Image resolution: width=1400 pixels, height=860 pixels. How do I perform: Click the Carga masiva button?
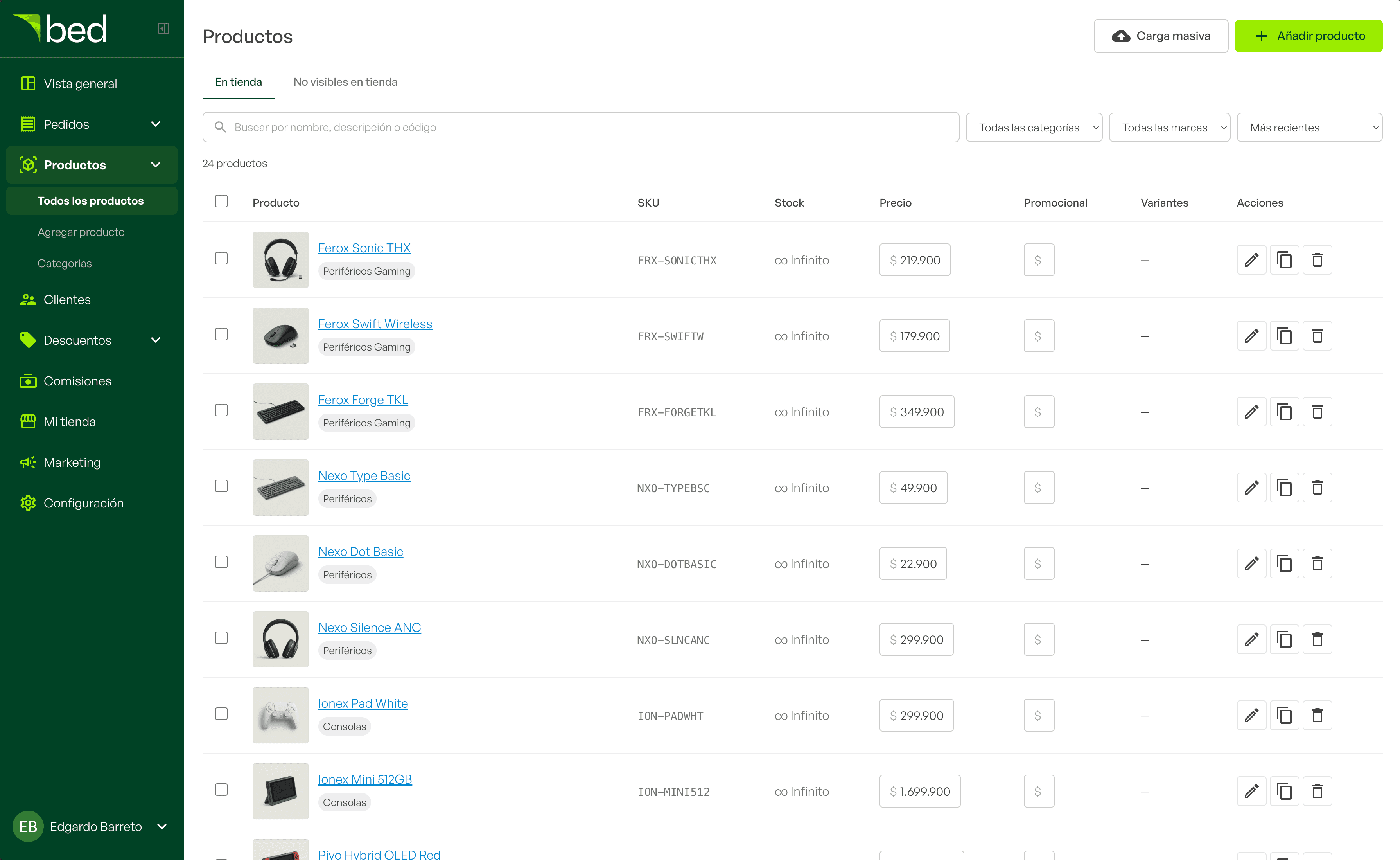coord(1161,36)
